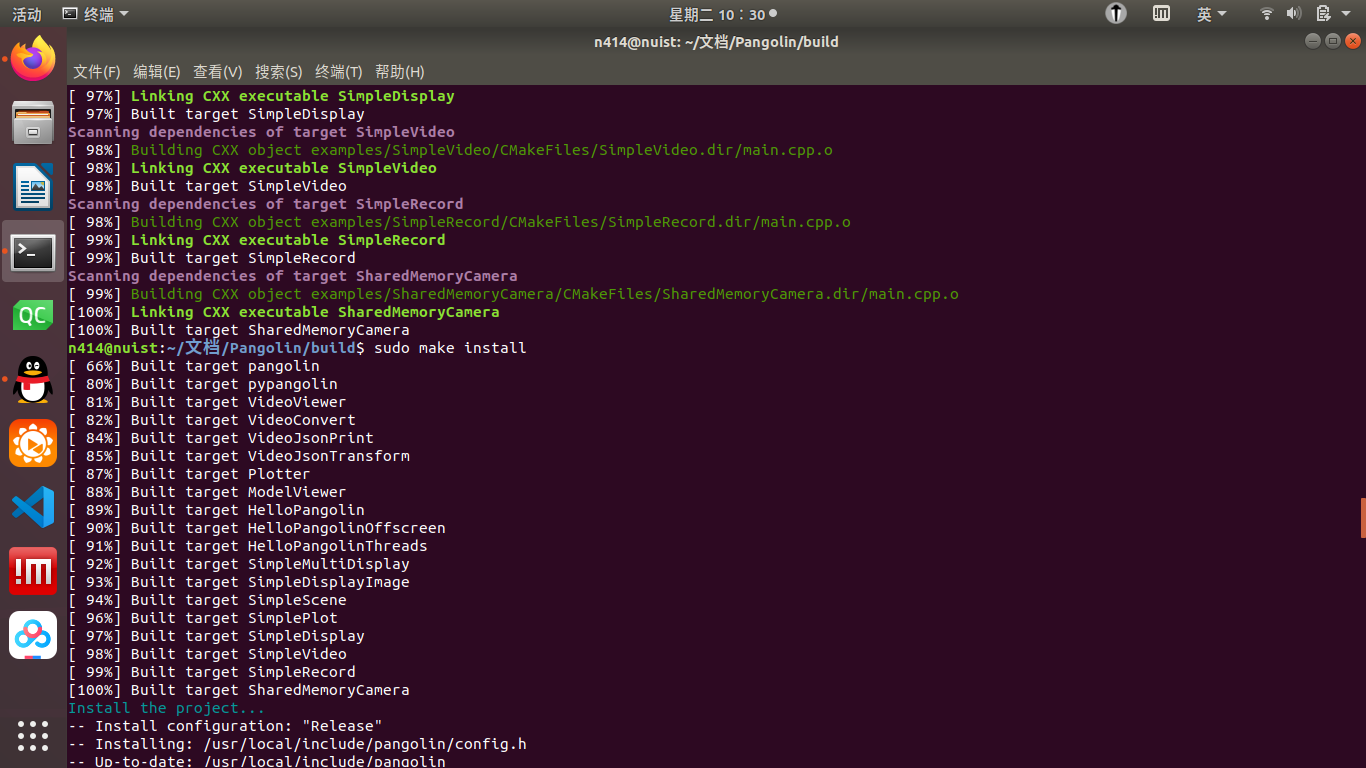The image size is (1366, 768).
Task: Open the 文件(F) menu
Action: pos(97,72)
